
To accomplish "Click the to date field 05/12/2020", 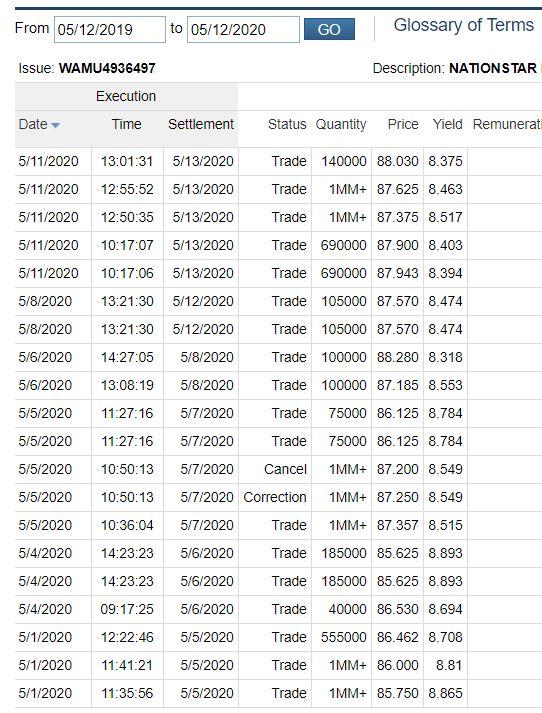I will click(x=243, y=30).
